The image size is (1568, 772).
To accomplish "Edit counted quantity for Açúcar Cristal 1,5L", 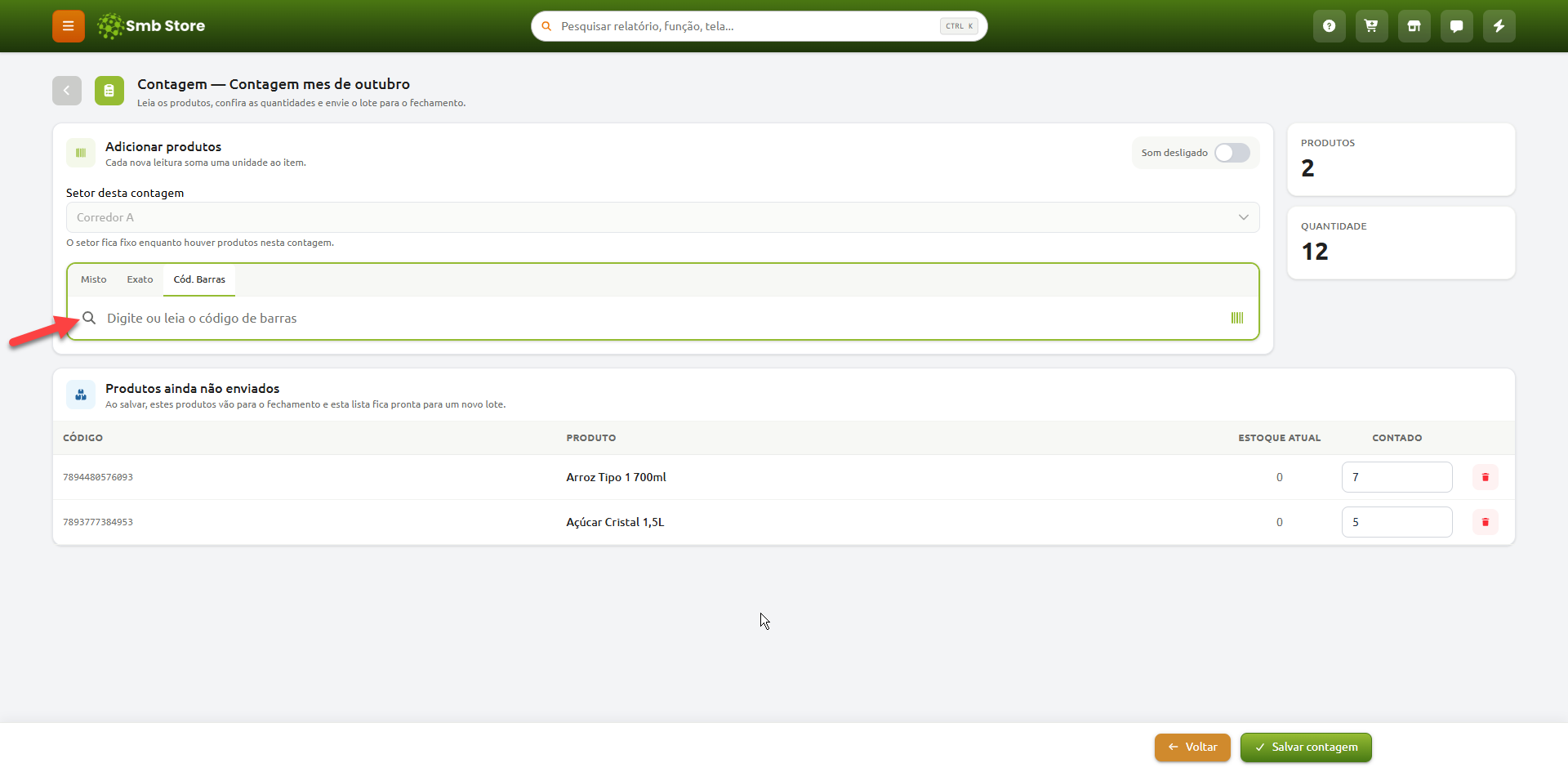I will click(1397, 522).
